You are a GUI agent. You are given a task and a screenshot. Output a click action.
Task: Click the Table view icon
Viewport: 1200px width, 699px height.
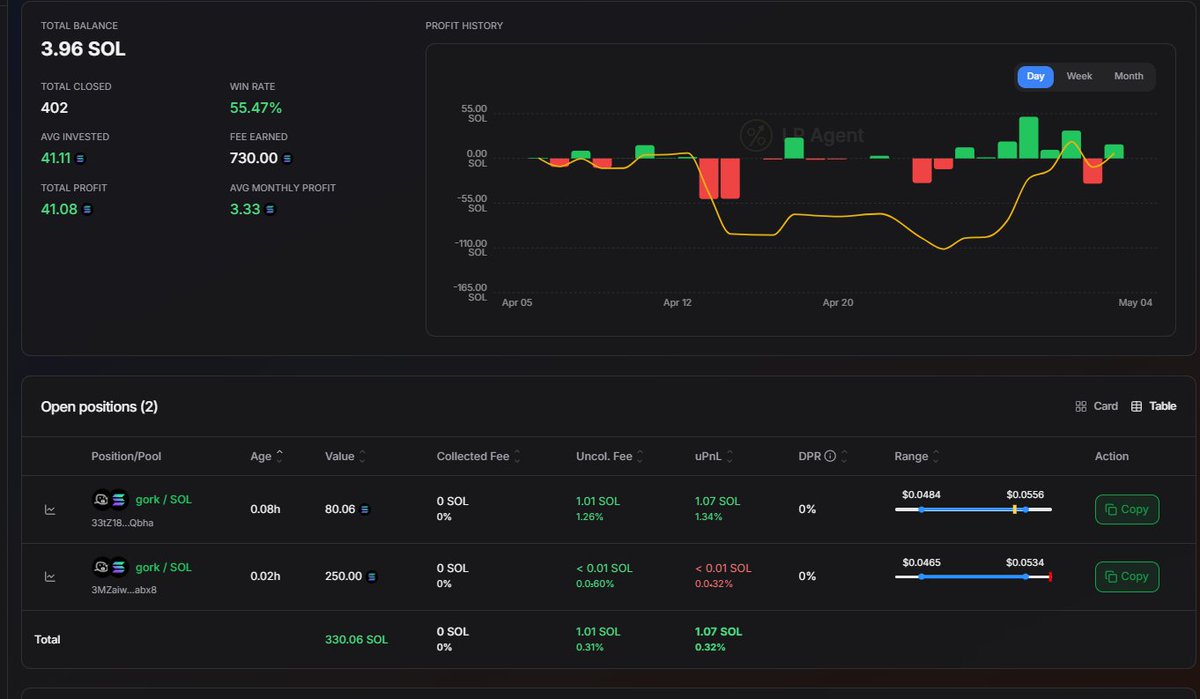coord(1136,406)
